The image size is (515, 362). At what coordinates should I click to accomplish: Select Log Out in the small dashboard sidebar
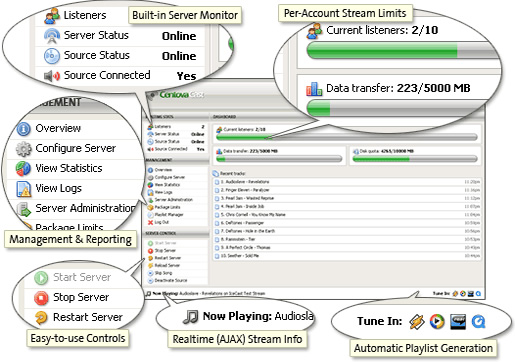pos(162,222)
